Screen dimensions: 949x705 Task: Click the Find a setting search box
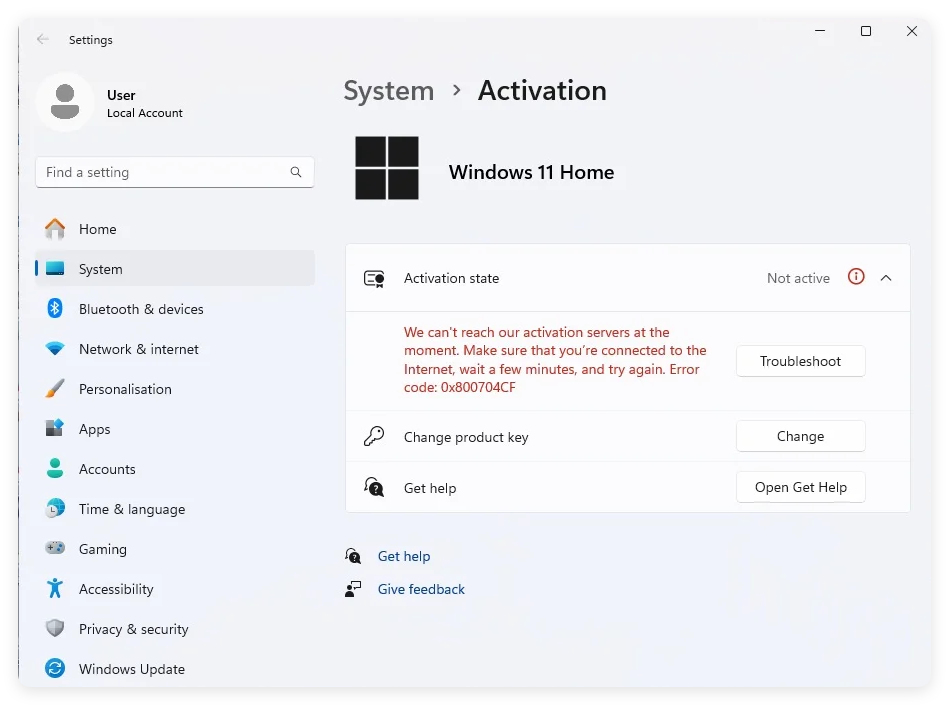pyautogui.click(x=175, y=172)
